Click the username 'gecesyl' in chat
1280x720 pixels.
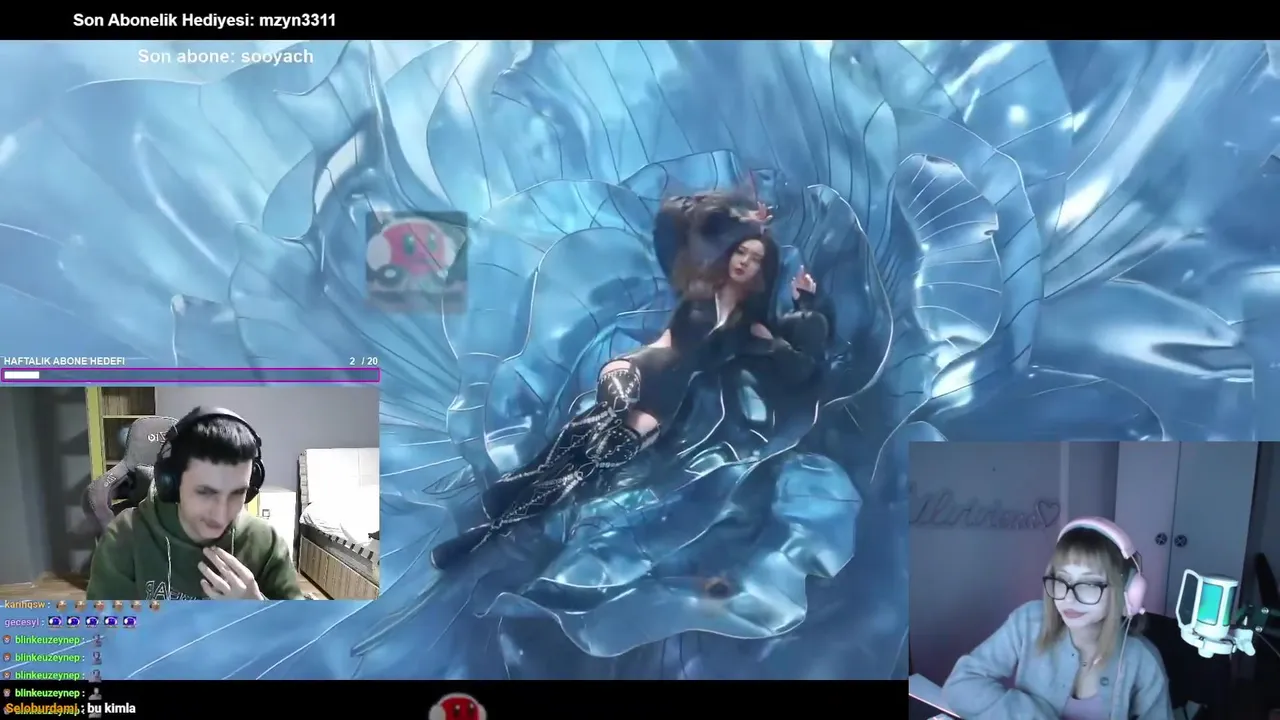pos(22,622)
